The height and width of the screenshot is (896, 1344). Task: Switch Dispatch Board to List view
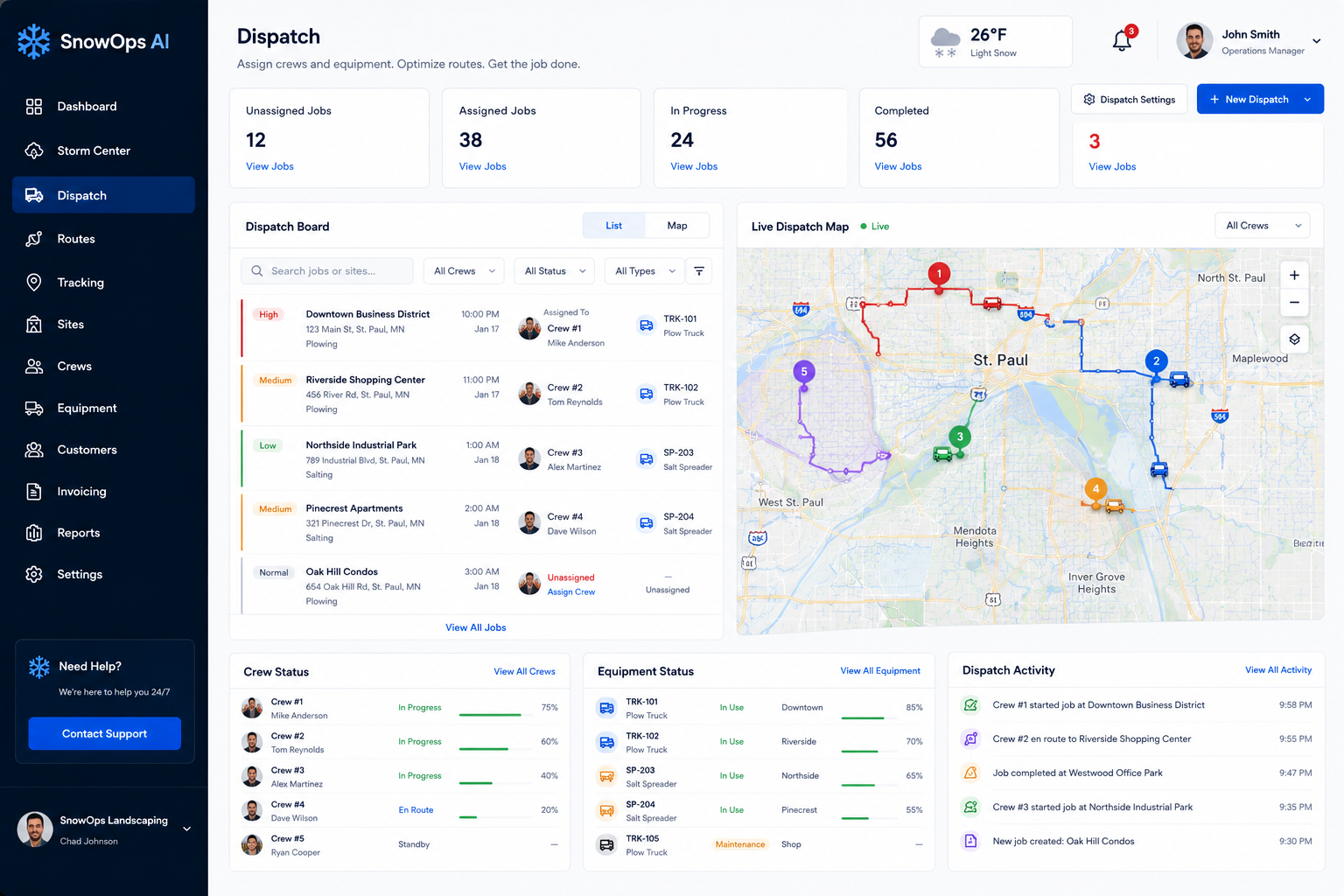pyautogui.click(x=614, y=226)
